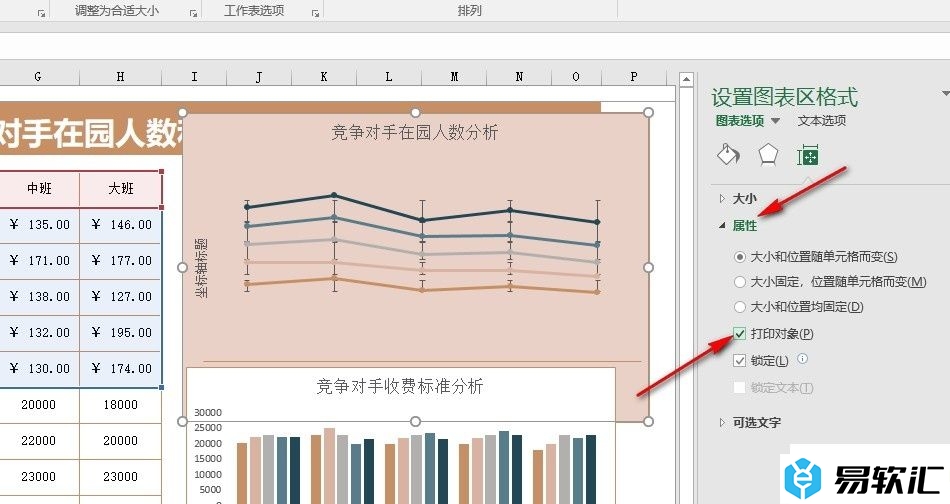950x504 pixels.
Task: Click chart title 竞争对手收费标准分析
Action: click(x=400, y=386)
